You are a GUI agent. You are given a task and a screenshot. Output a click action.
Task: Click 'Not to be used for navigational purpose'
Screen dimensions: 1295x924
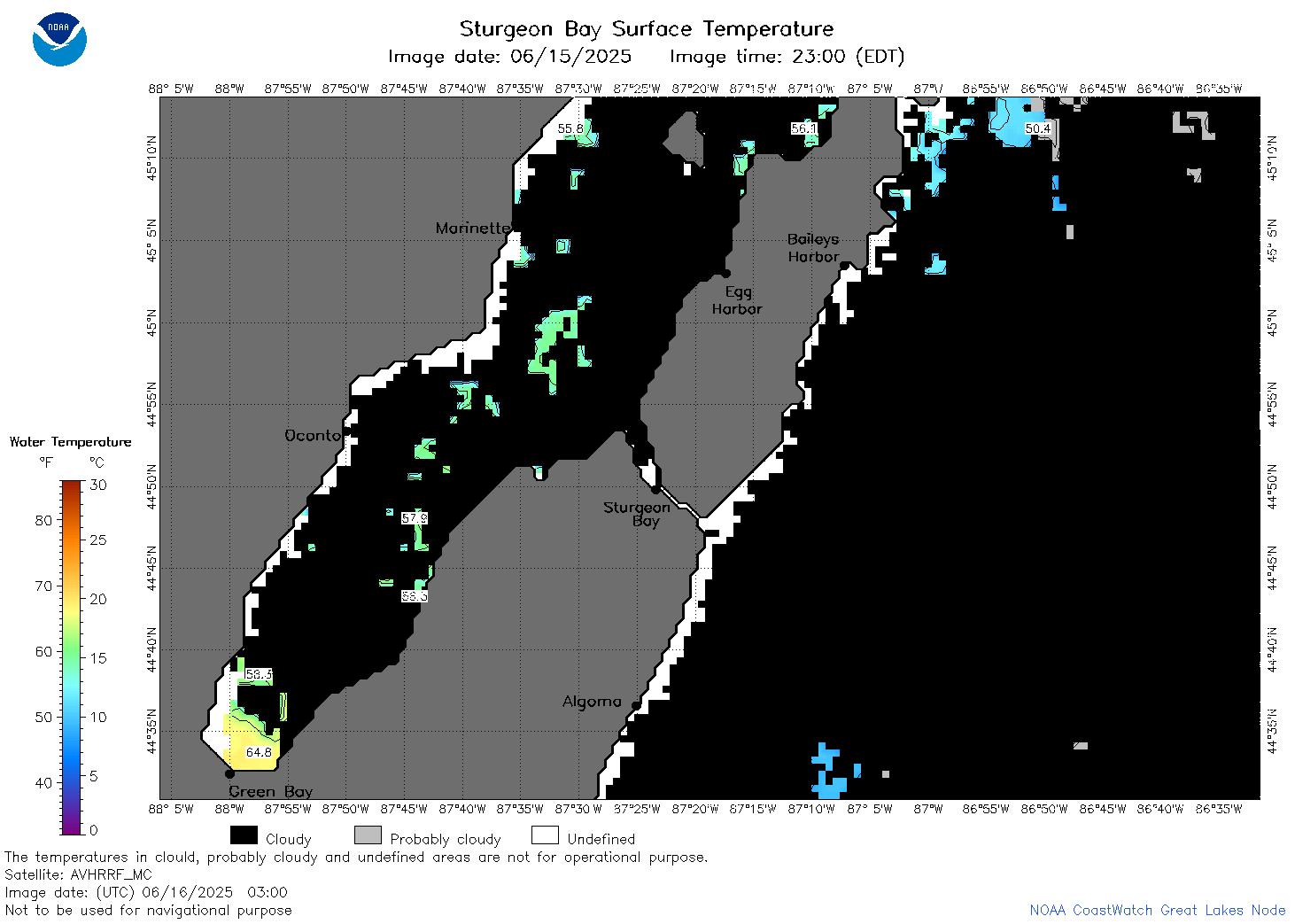click(148, 910)
